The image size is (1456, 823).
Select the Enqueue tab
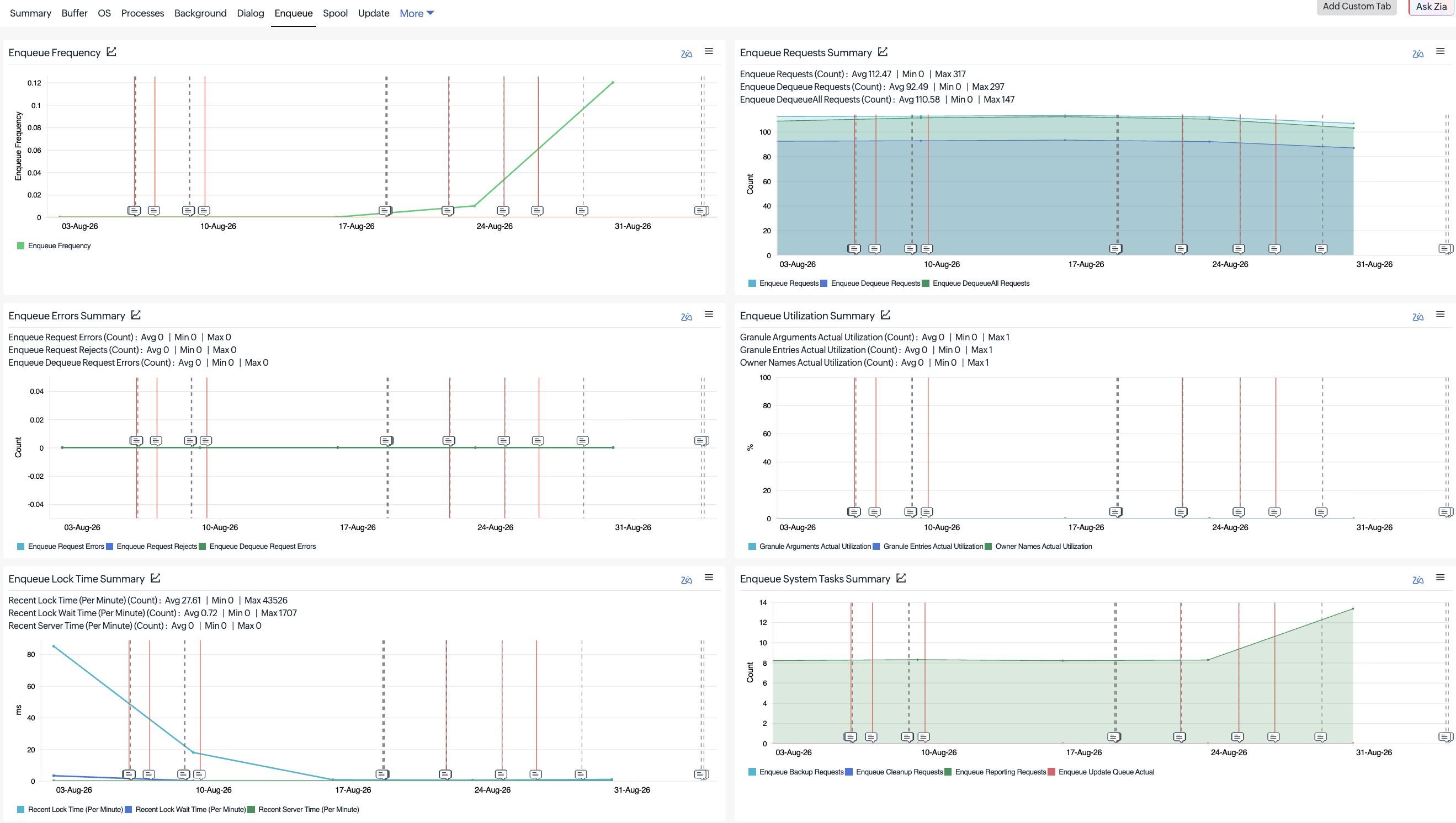[x=294, y=13]
